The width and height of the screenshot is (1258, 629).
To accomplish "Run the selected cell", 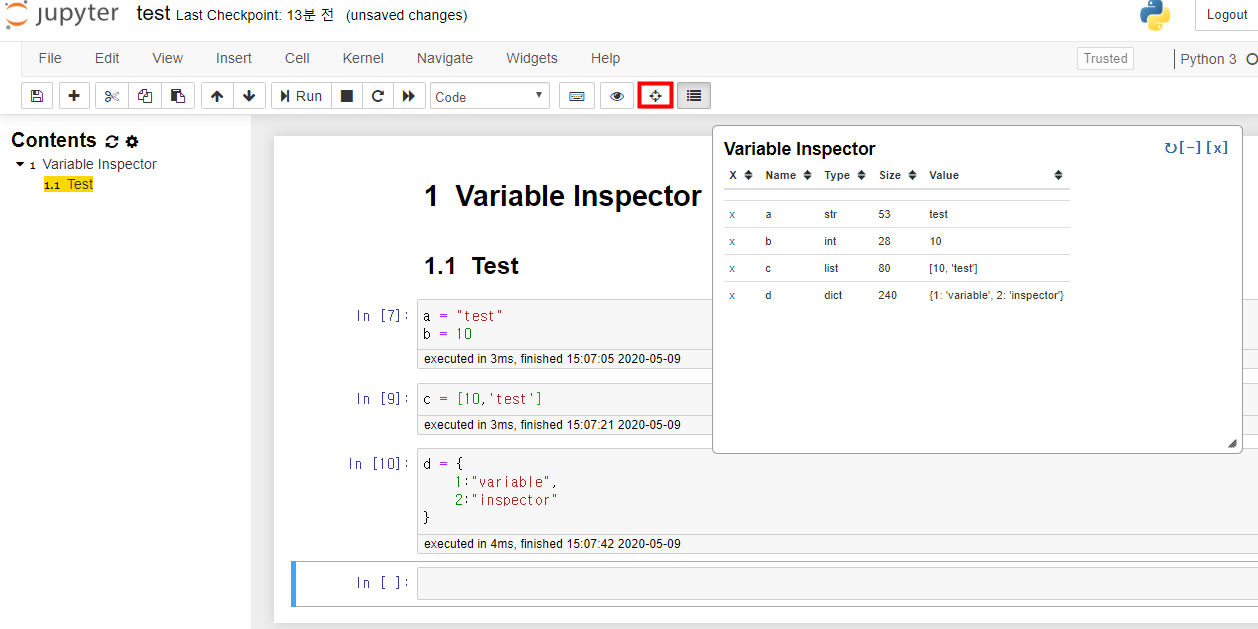I will coord(301,96).
